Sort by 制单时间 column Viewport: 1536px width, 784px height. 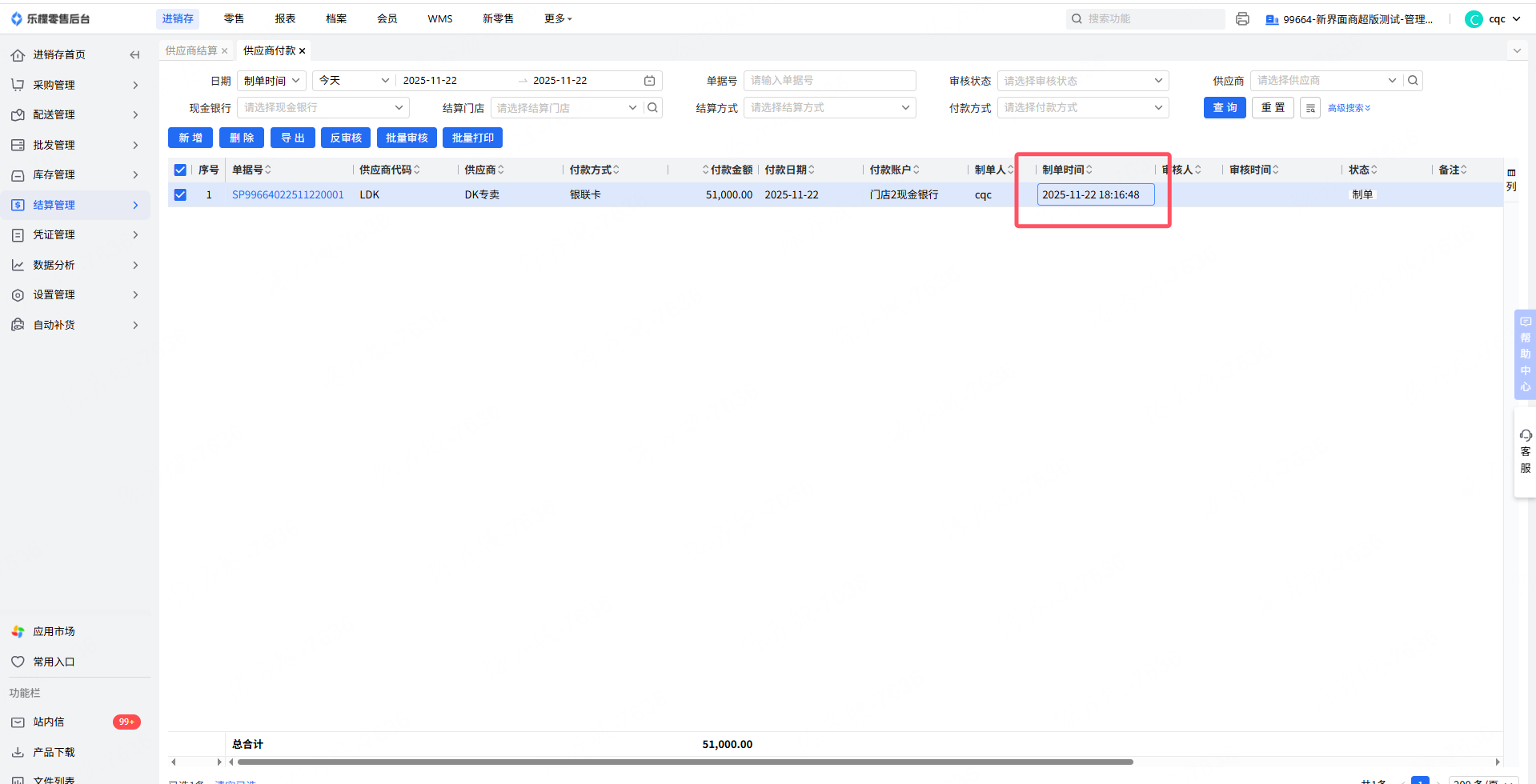[1089, 170]
